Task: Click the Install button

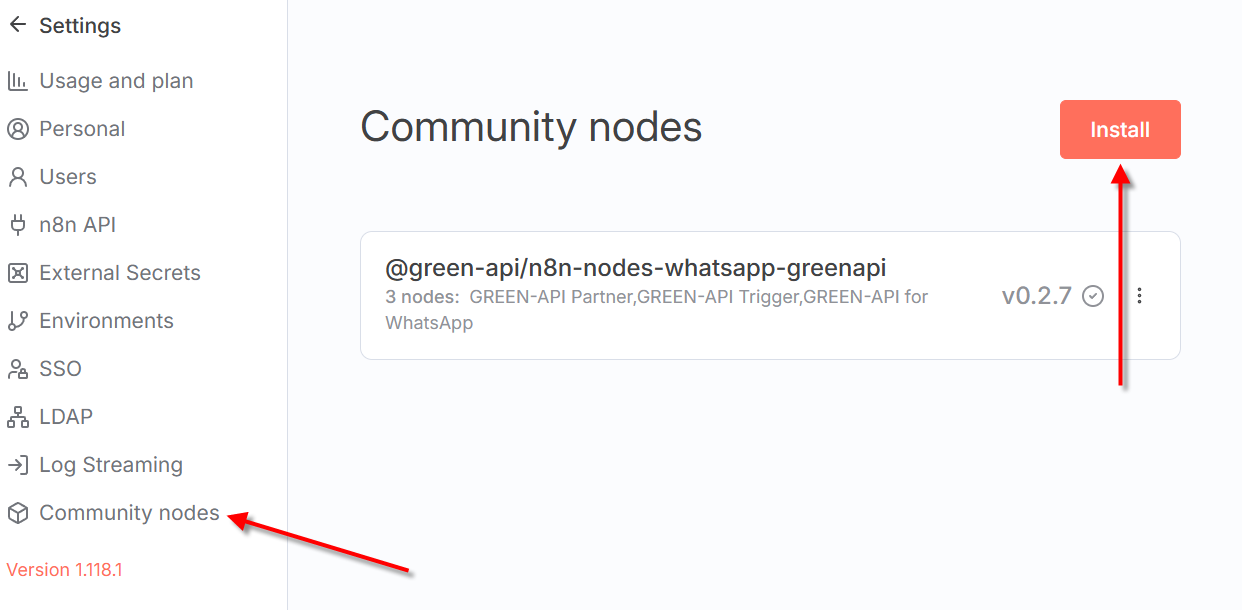Action: (x=1120, y=130)
